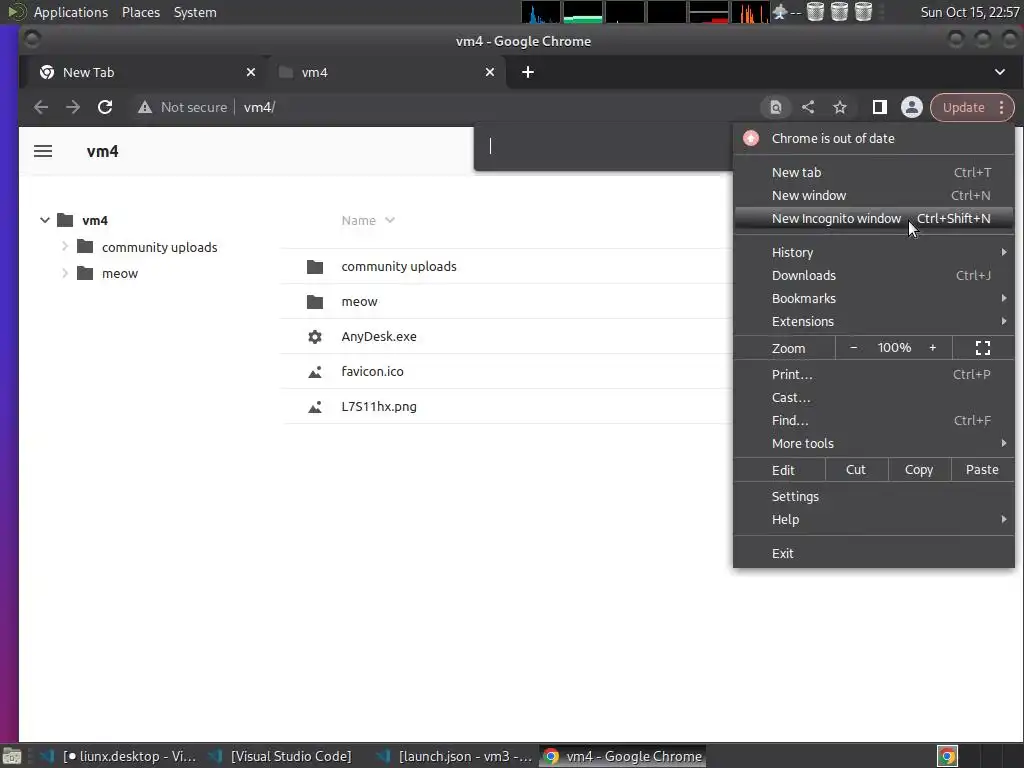
Task: Click the address bar URL vm4/
Action: [259, 107]
